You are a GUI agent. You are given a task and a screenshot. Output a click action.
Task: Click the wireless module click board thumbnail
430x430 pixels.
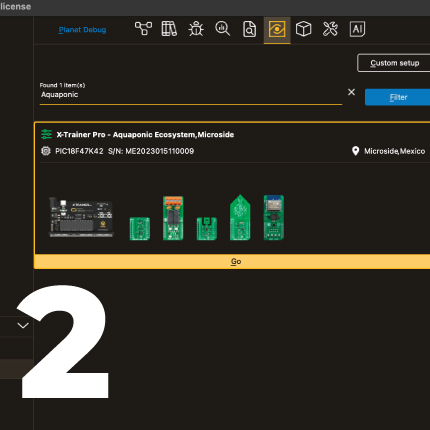click(274, 218)
